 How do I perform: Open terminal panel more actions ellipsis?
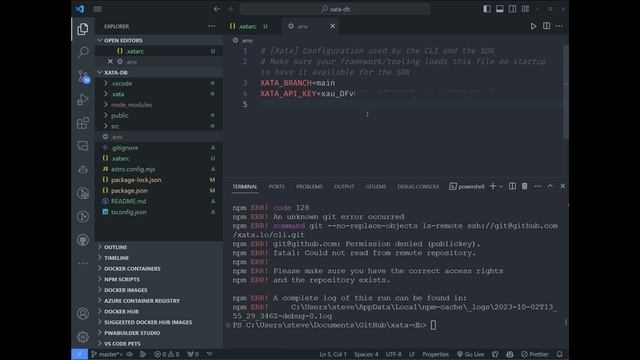tap(538, 187)
